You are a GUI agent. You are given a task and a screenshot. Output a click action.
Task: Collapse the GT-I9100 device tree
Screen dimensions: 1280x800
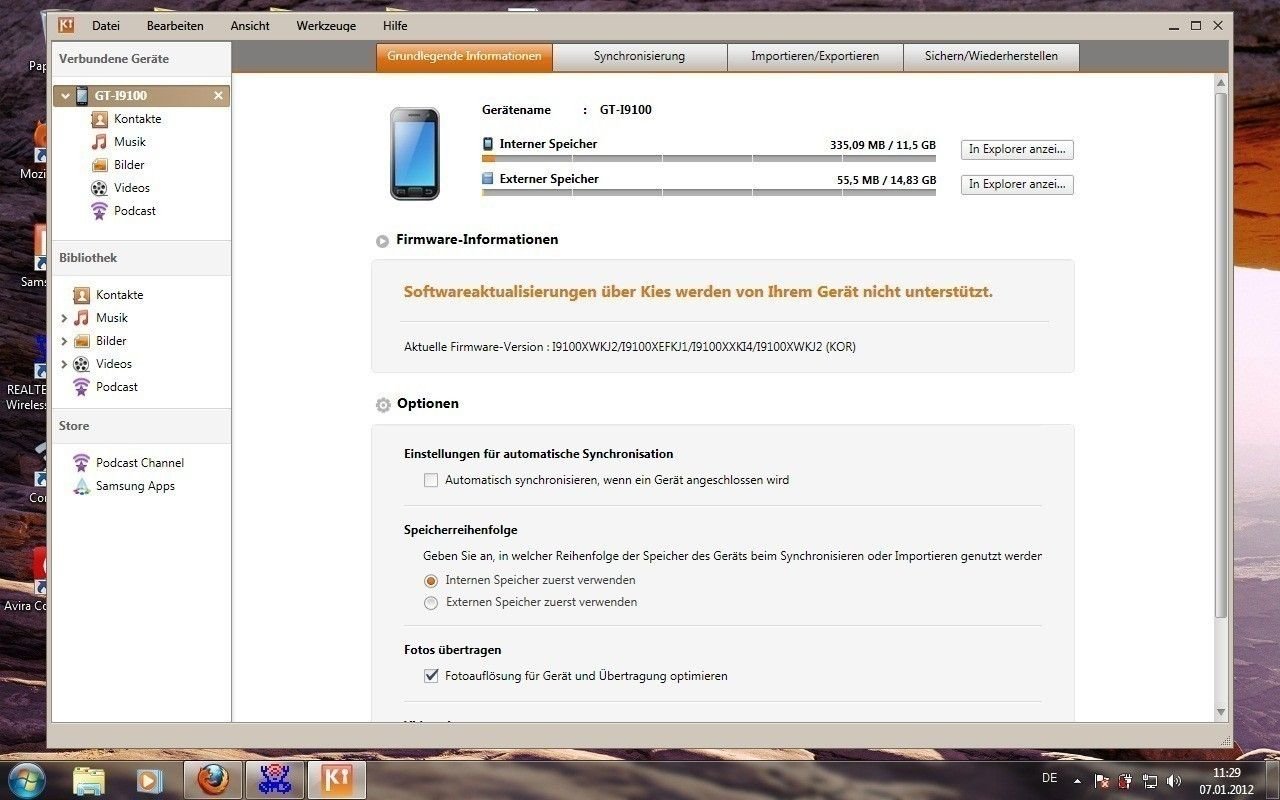(x=65, y=96)
